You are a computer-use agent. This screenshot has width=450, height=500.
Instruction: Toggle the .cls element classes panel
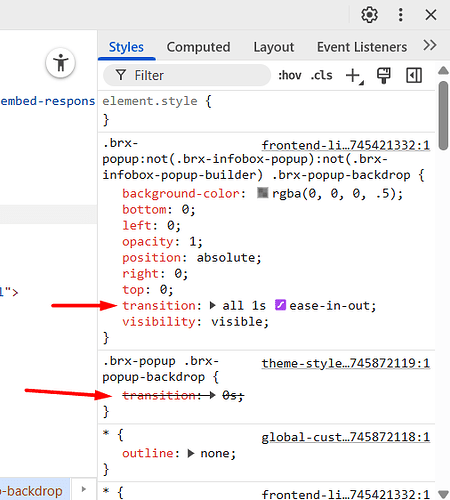(321, 75)
